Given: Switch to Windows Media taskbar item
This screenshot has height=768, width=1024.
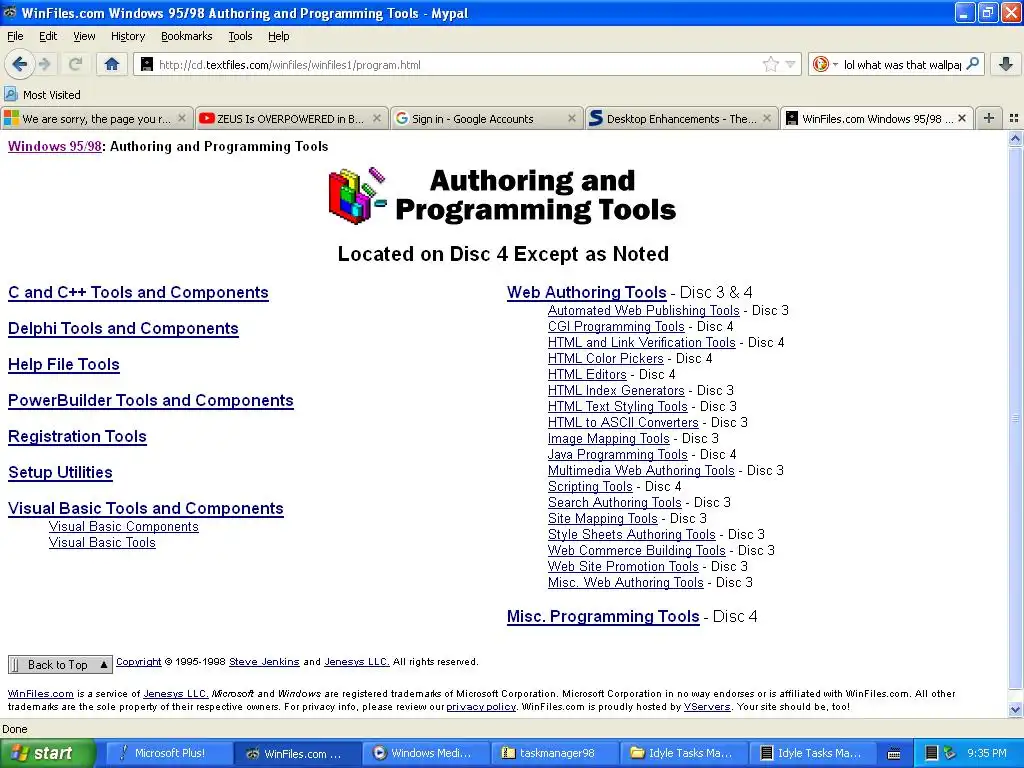Looking at the screenshot, I should 424,754.
